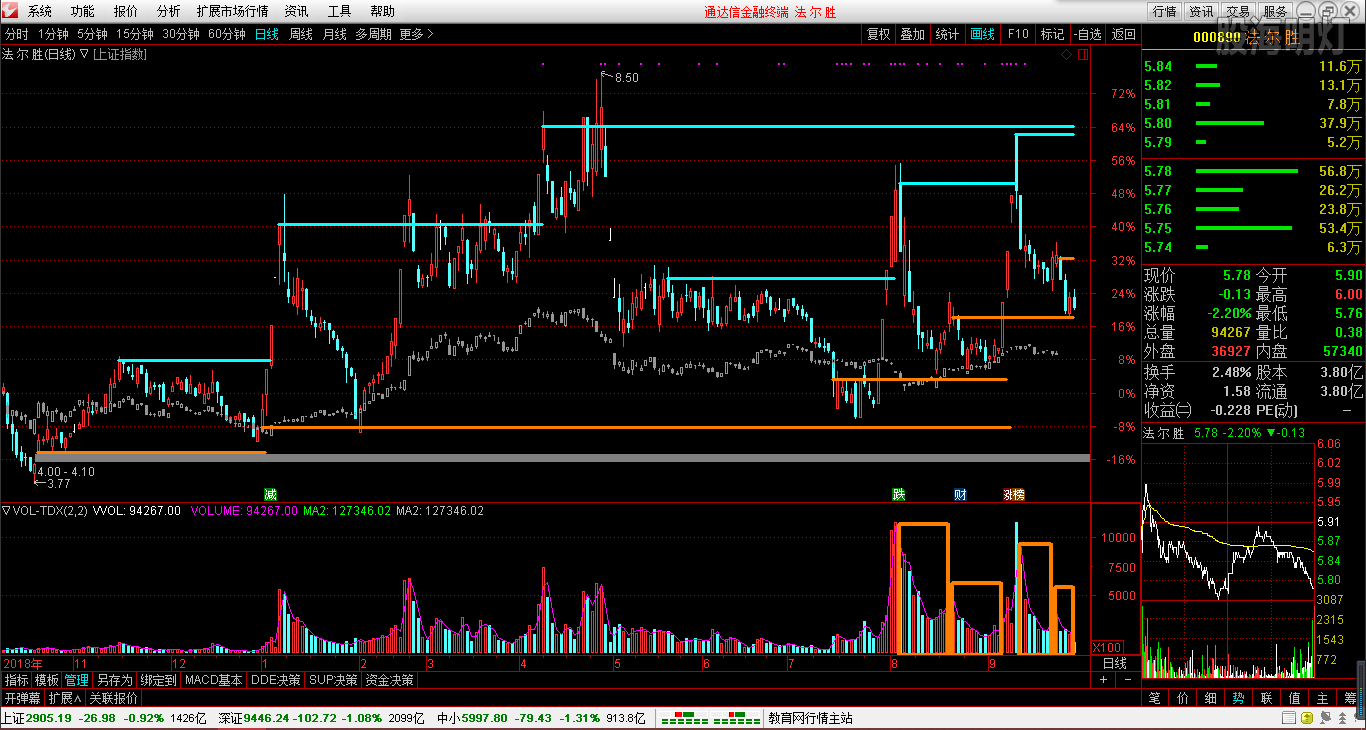This screenshot has height=730, width=1366.
Task: Switch to 分时 intraday period
Action: [x=17, y=34]
